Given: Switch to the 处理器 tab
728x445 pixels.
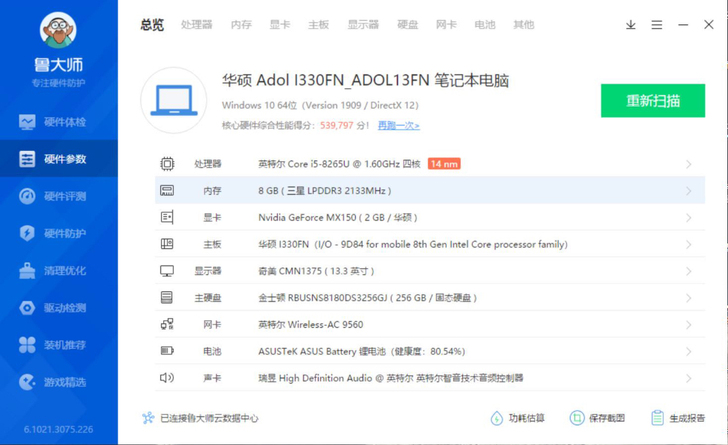Looking at the screenshot, I should click(x=196, y=25).
